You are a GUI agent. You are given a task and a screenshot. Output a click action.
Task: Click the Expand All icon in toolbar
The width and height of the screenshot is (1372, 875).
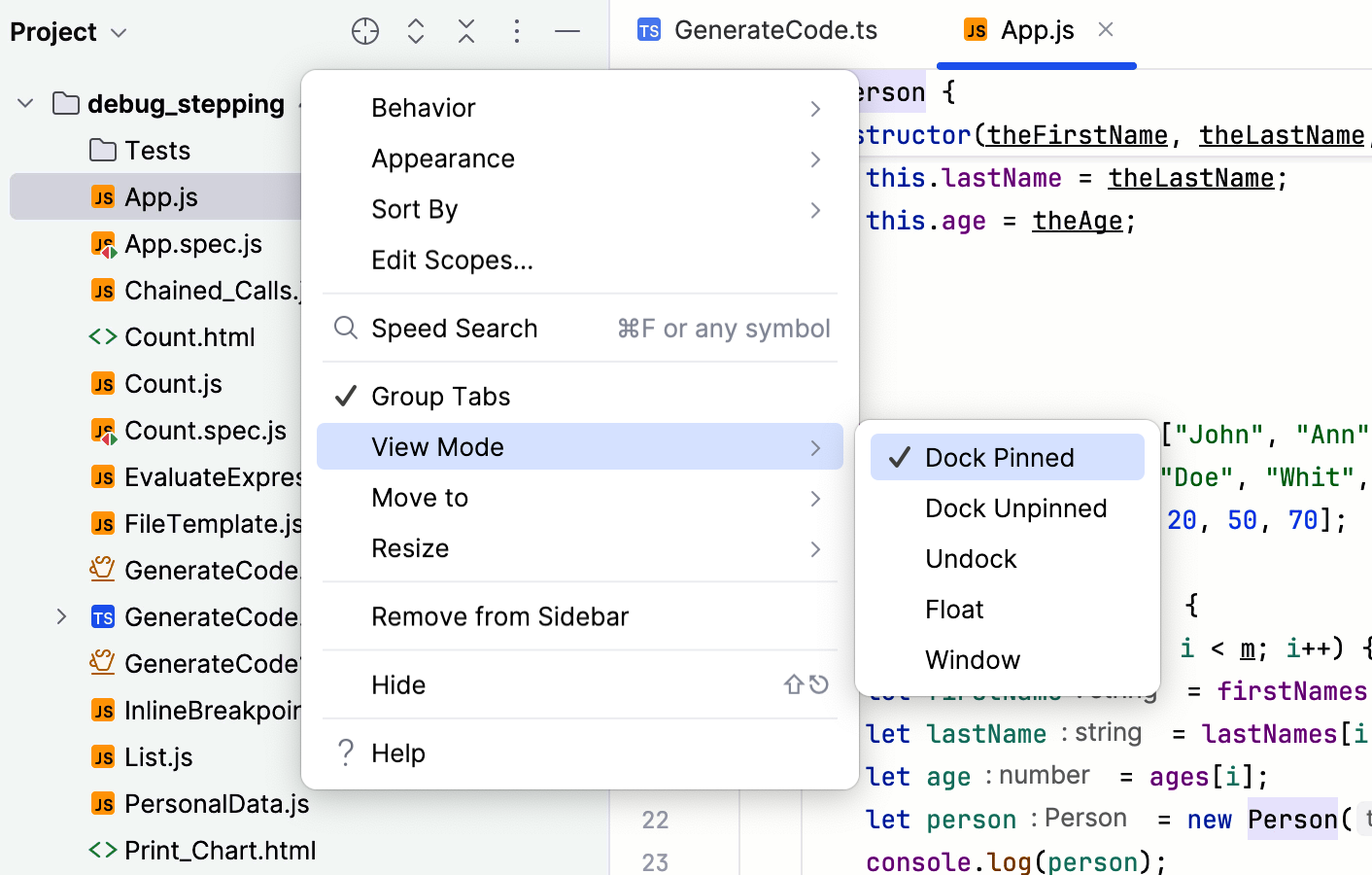(x=416, y=30)
